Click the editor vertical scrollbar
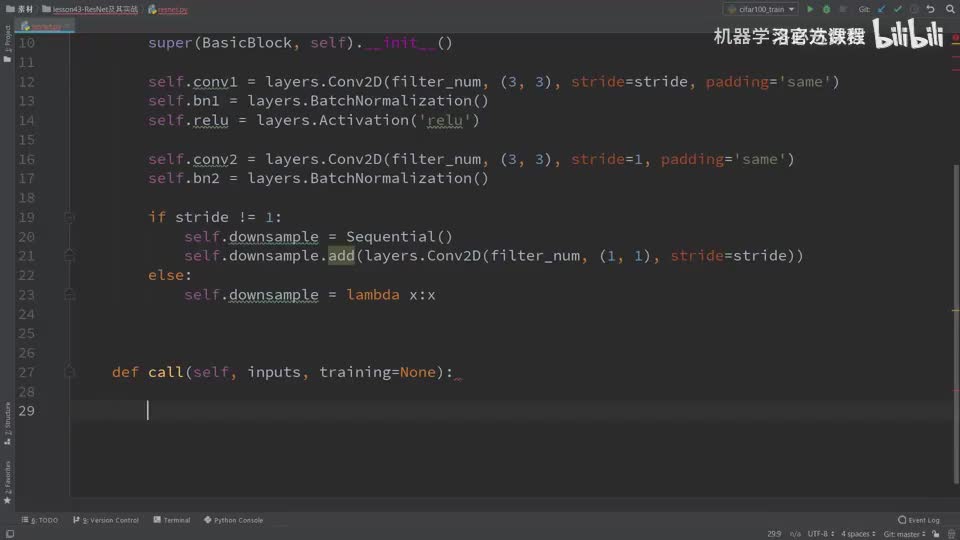This screenshot has width=960, height=540. 956,324
